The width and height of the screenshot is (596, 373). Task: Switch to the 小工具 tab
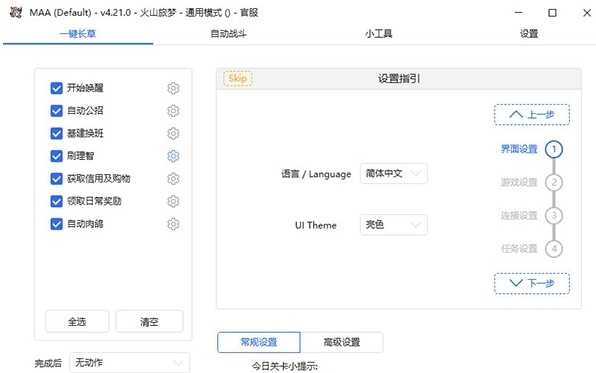[379, 34]
